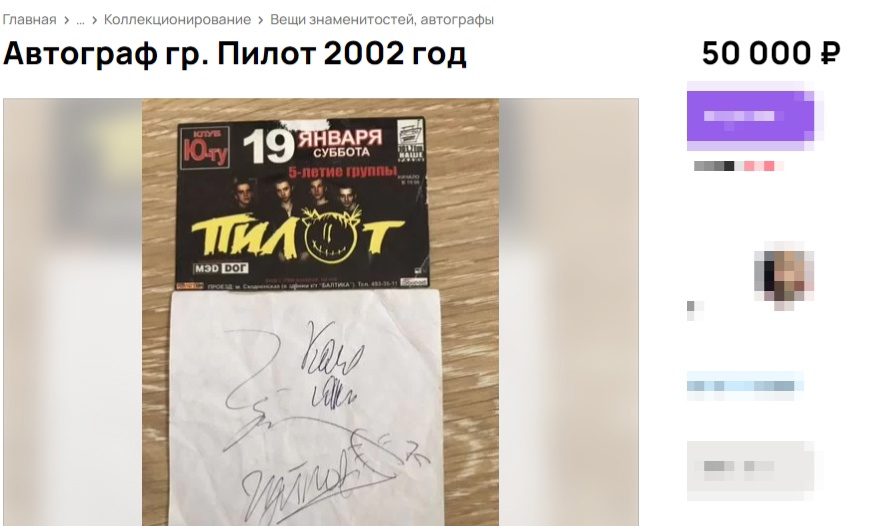This screenshot has height=526, width=872.
Task: Click the Пилот concert ticket in photo
Action: [x=303, y=204]
